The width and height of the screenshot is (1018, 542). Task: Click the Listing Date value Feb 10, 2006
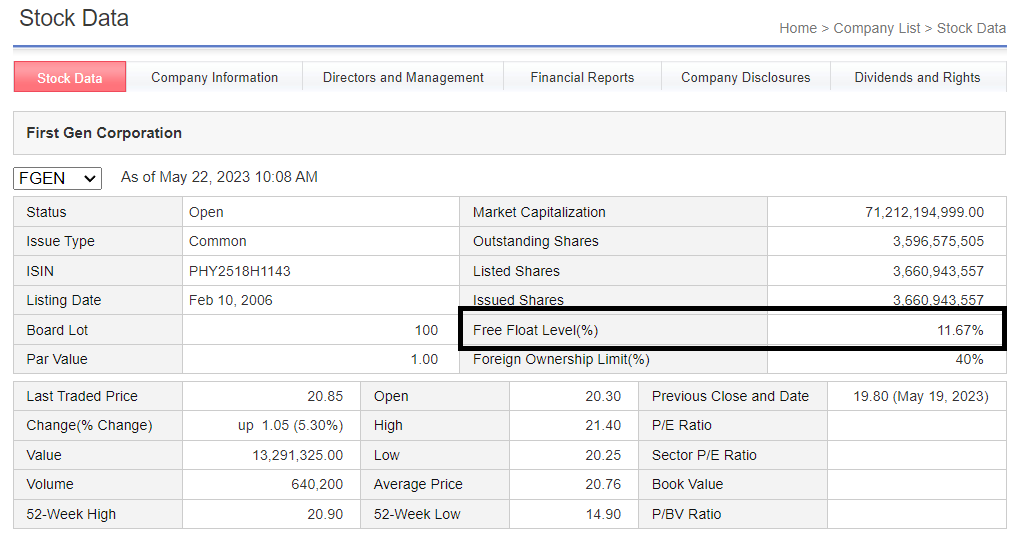[230, 301]
